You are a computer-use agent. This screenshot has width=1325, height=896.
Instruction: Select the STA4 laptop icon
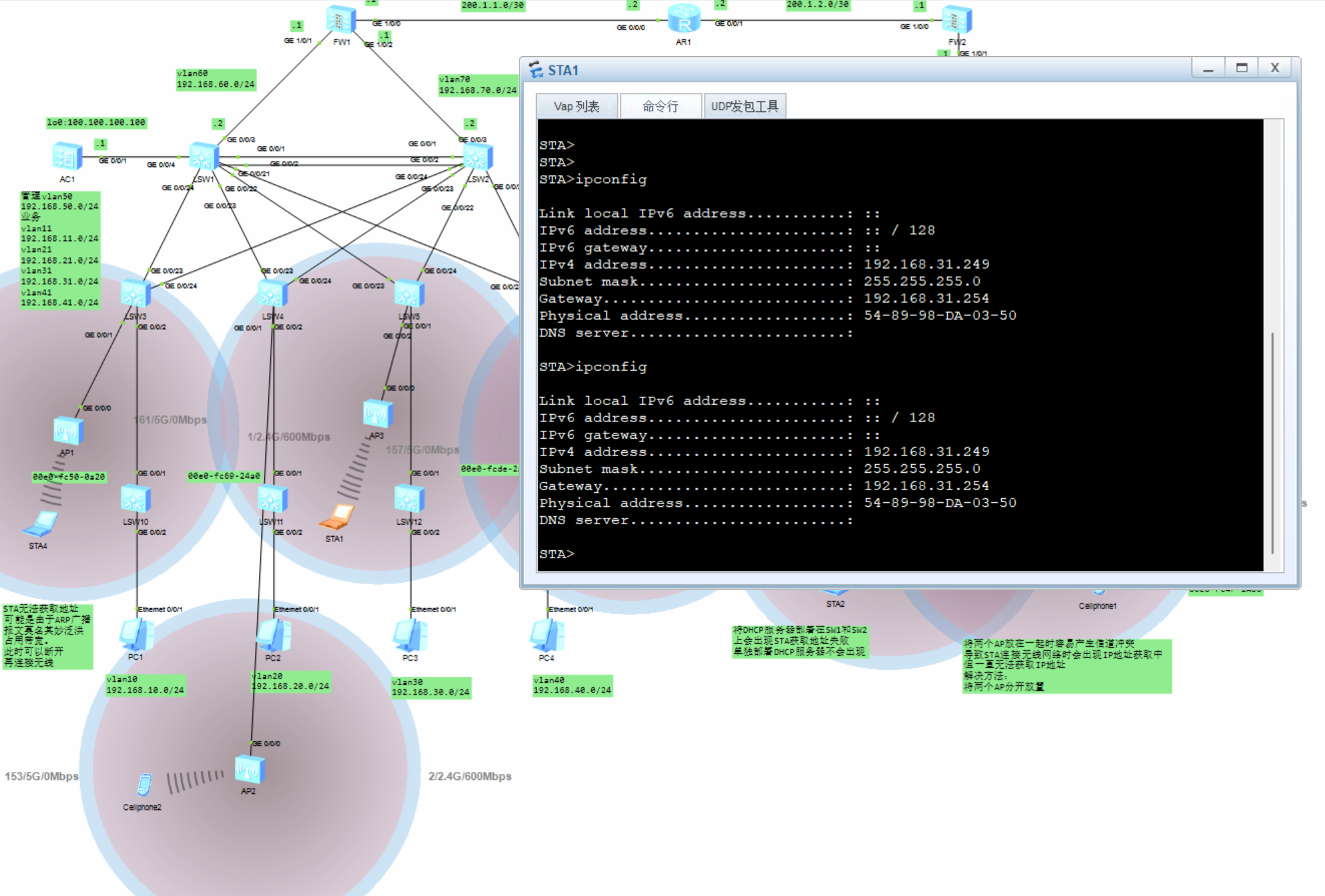[40, 525]
